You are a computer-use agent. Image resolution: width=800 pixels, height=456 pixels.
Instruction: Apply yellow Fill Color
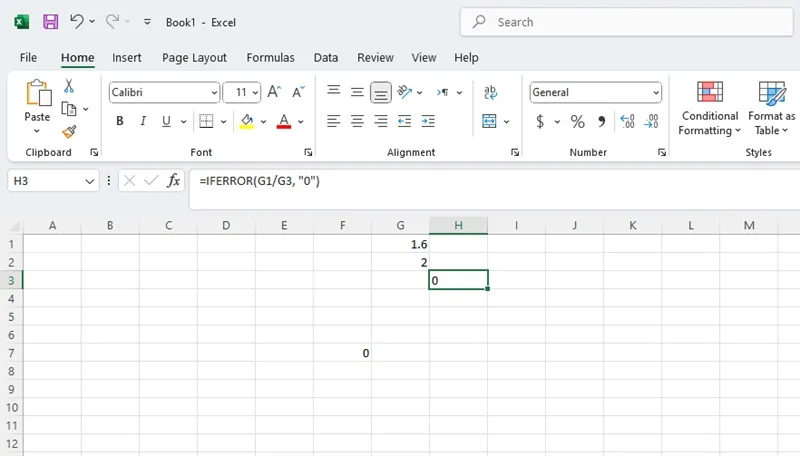(x=247, y=121)
